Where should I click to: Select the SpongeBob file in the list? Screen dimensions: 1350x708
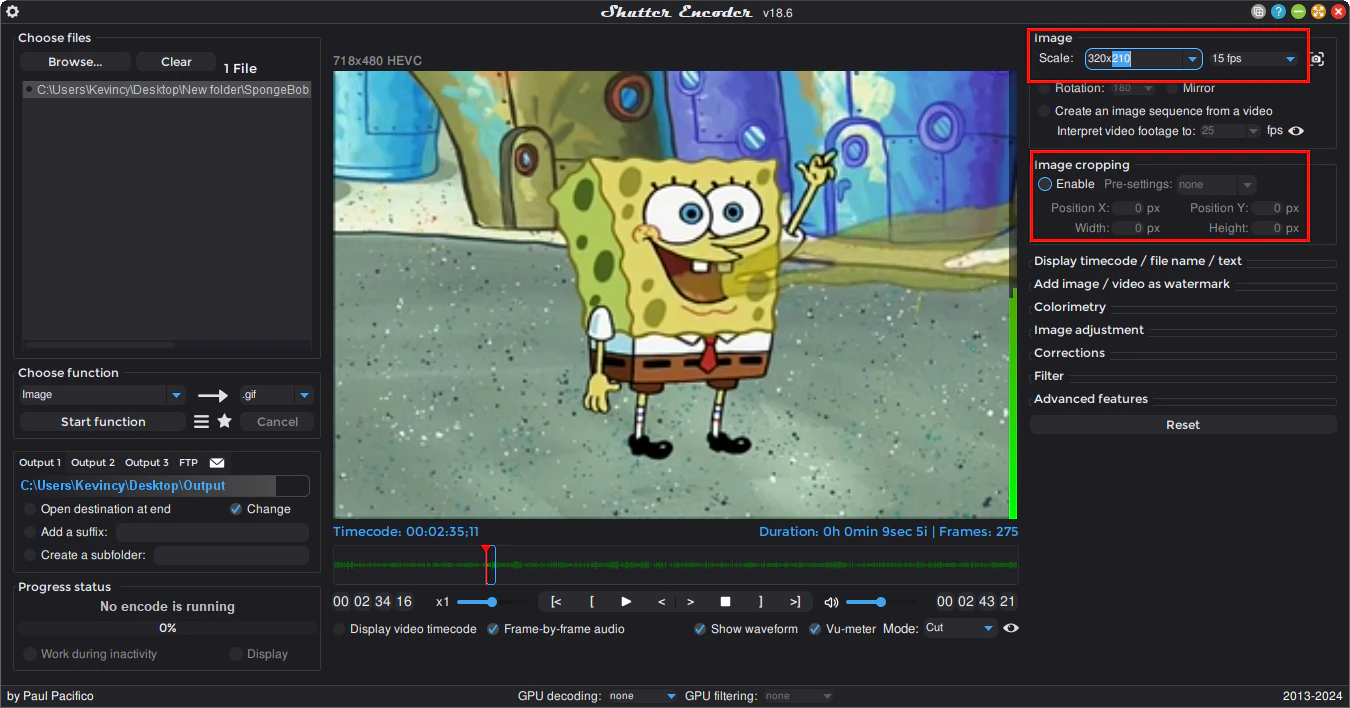pos(167,90)
